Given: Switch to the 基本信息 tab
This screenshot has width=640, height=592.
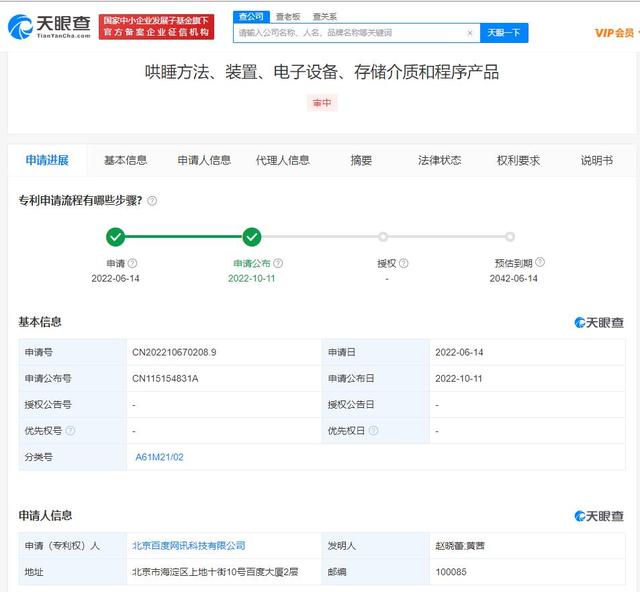Looking at the screenshot, I should coord(125,160).
